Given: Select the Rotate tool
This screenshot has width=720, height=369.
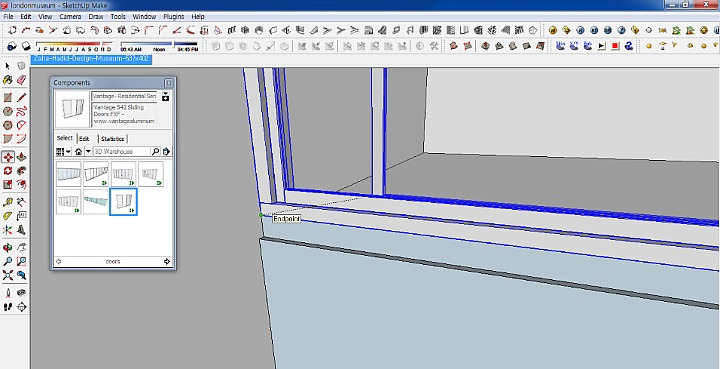Looking at the screenshot, I should tap(8, 171).
